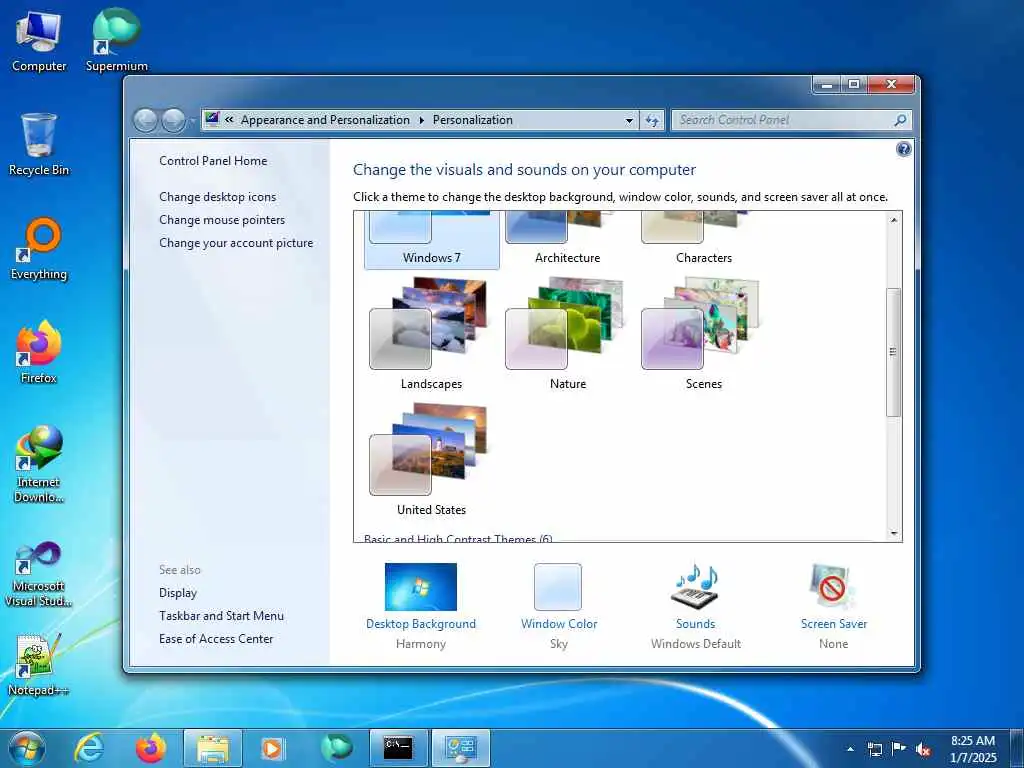The image size is (1024, 768).
Task: Click the refresh button beside address bar
Action: pyautogui.click(x=652, y=120)
